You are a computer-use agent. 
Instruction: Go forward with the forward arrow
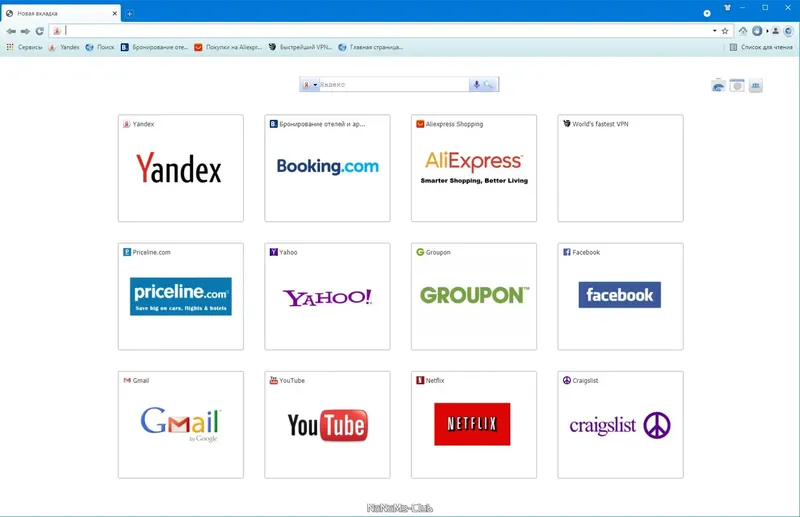click(x=25, y=31)
